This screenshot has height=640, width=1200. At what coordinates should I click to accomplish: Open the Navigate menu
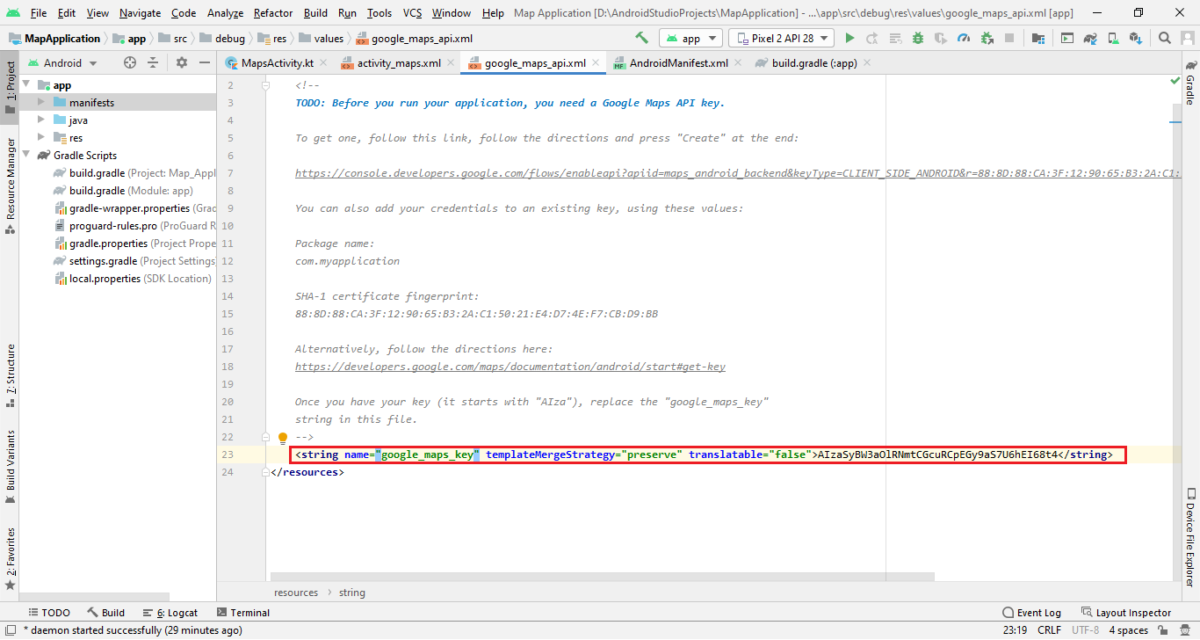[x=139, y=13]
